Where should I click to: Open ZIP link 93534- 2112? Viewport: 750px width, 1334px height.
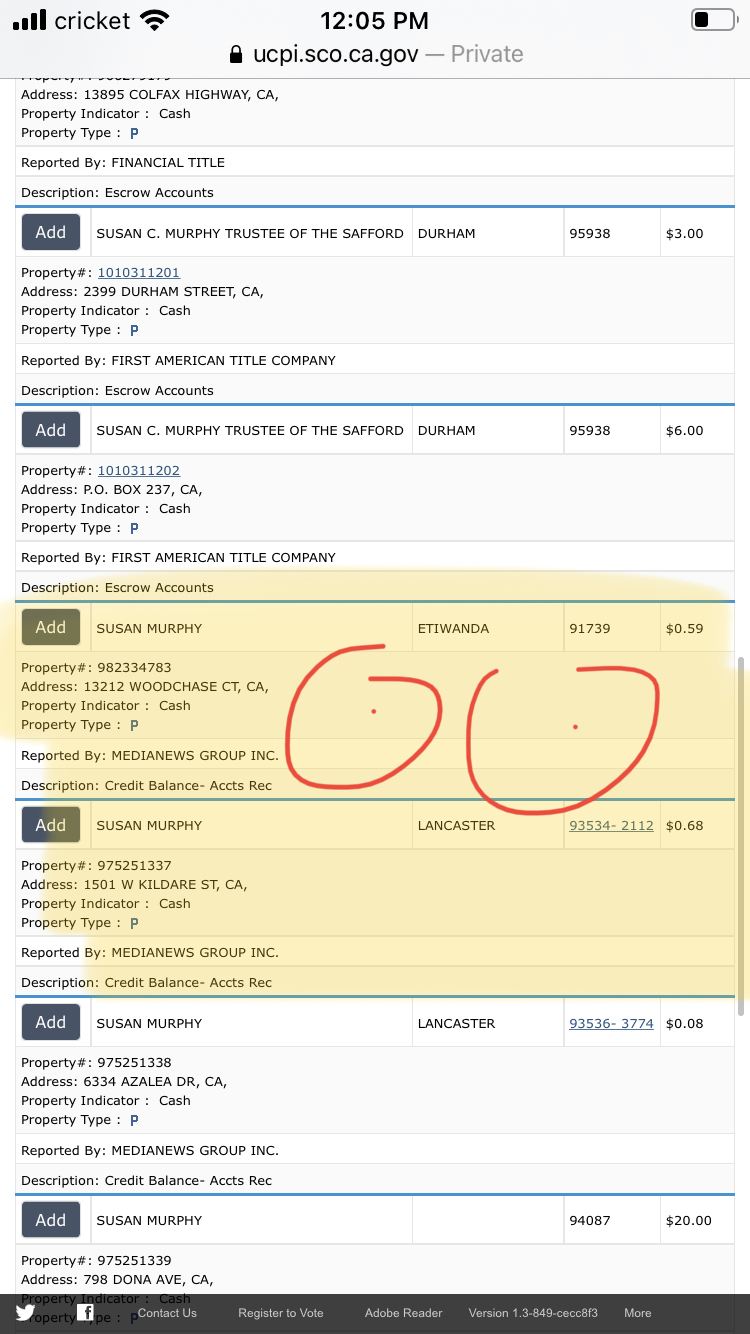[611, 825]
